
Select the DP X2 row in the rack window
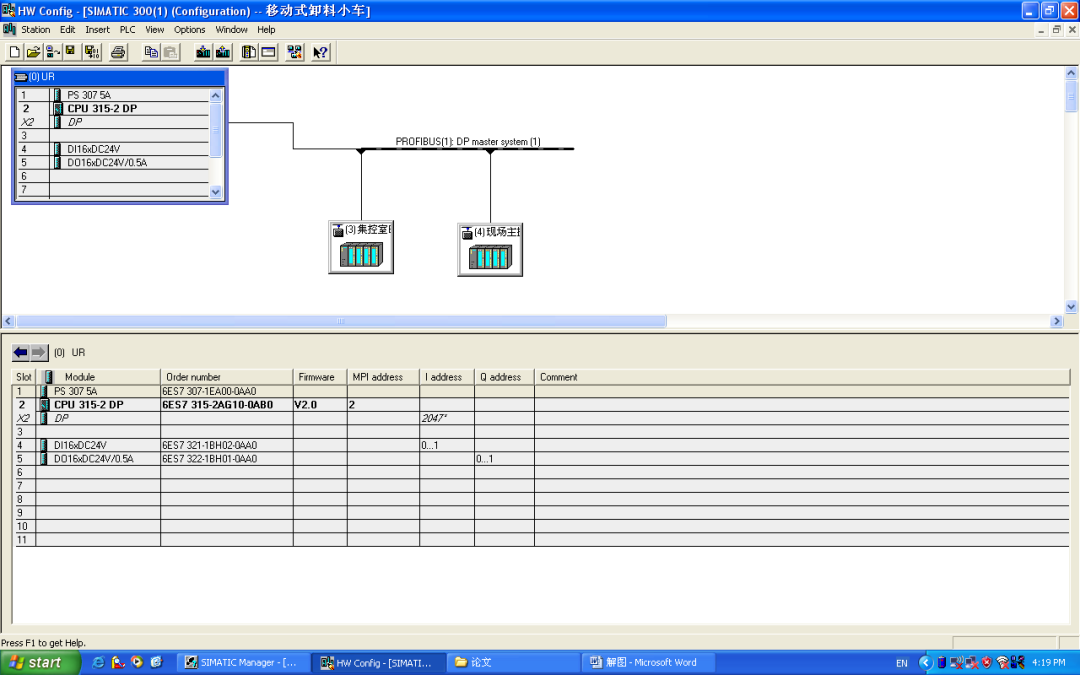point(112,122)
